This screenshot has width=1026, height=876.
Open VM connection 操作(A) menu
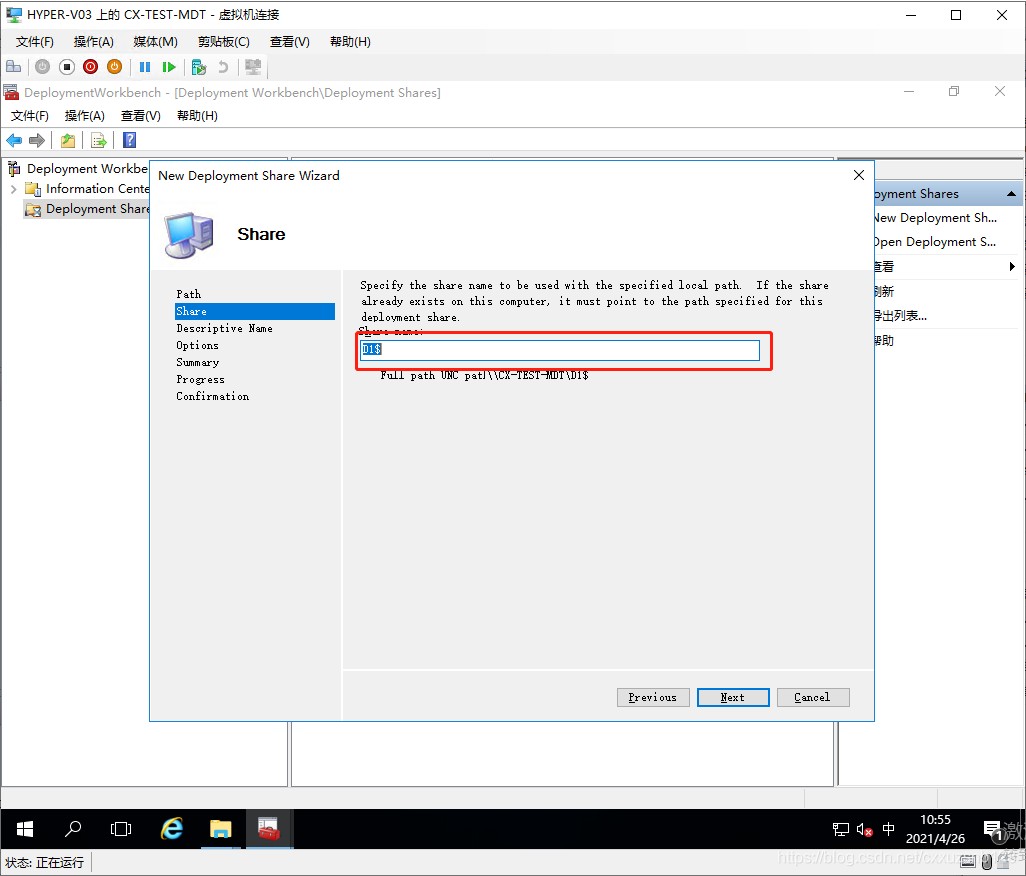click(94, 42)
